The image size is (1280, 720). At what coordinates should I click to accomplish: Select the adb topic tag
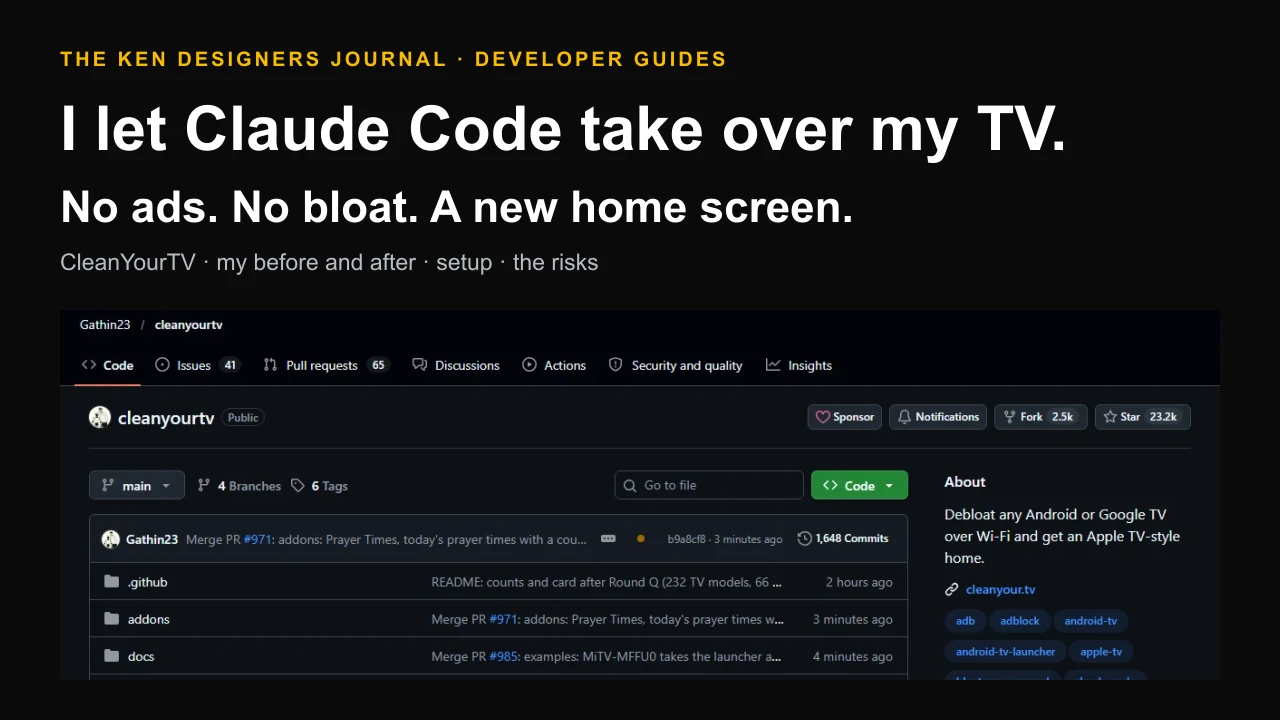(x=965, y=621)
